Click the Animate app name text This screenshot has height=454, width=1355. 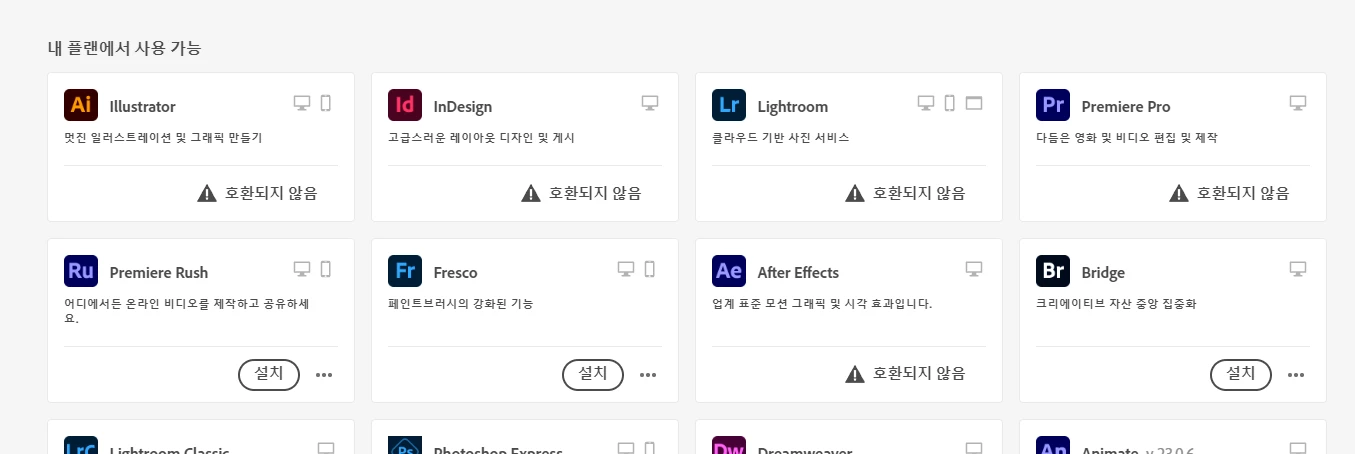pos(1109,451)
